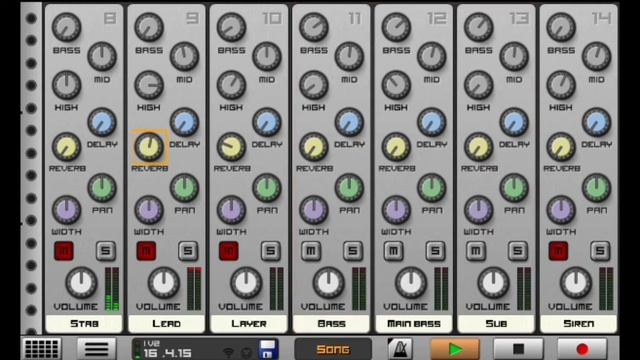Viewport: 640px width, 360px height.
Task: Click the Delay knob on Sub channel
Action: (514, 122)
